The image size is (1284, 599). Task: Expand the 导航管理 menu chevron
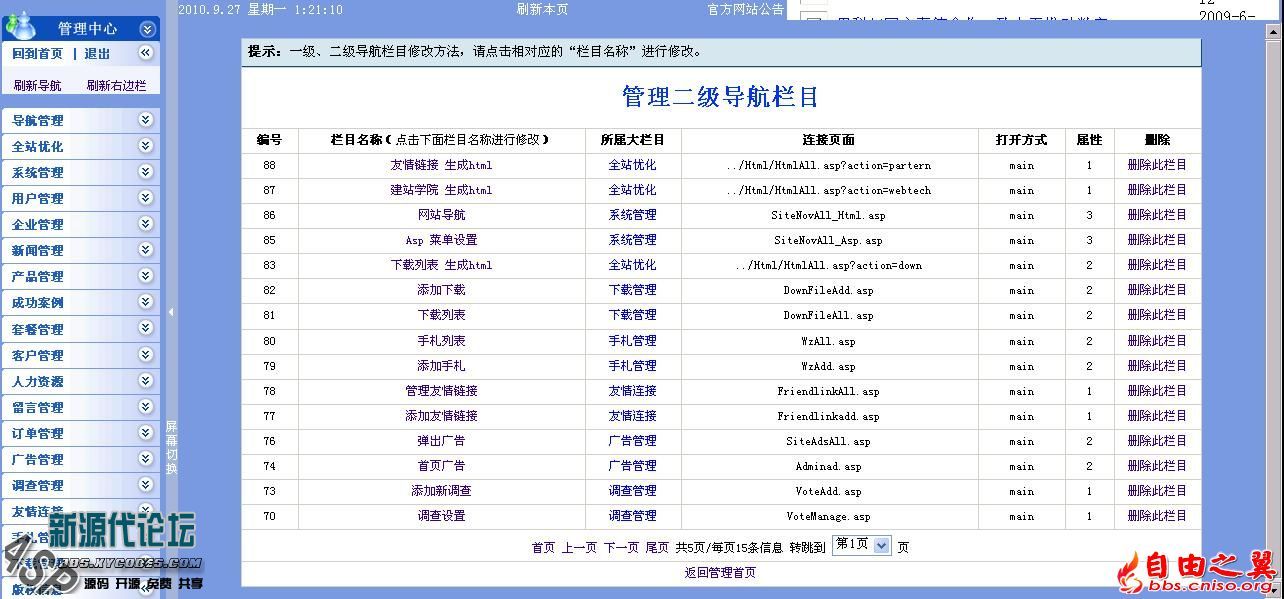coord(146,120)
